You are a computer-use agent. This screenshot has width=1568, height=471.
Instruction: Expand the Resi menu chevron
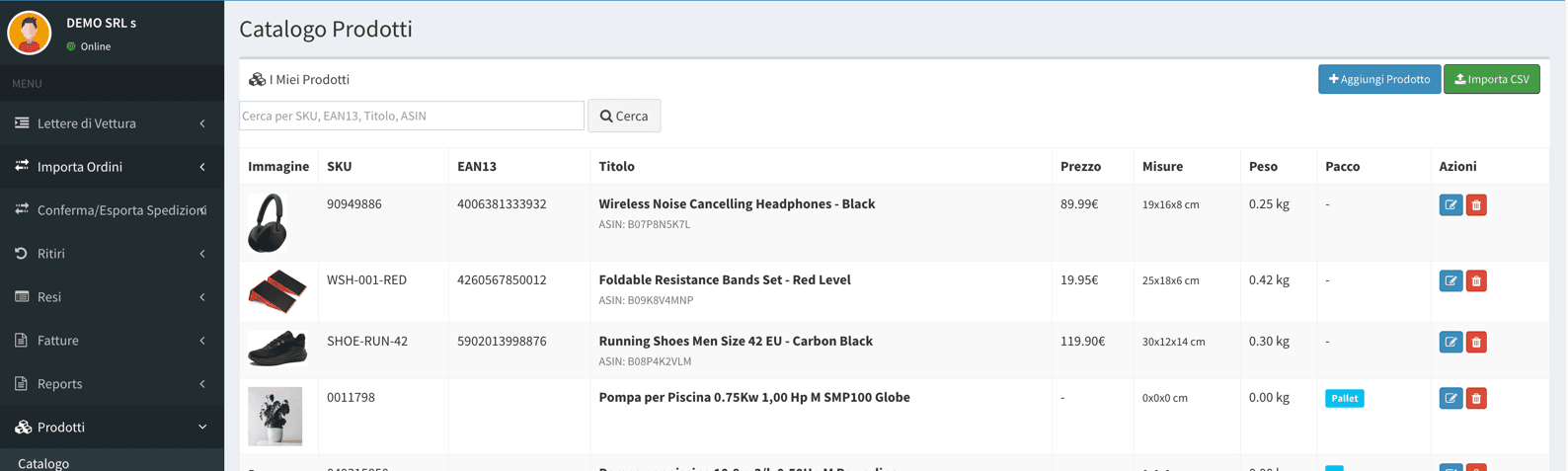coord(202,297)
